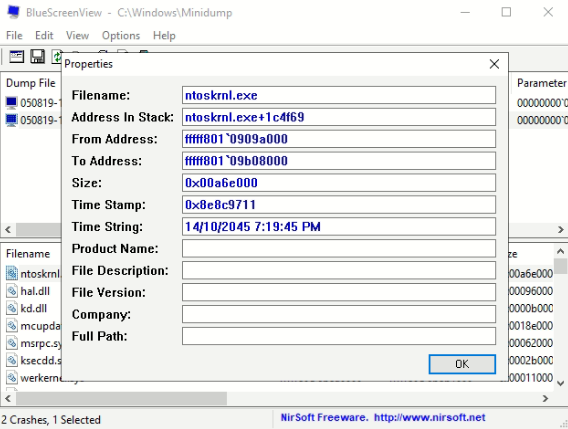The image size is (568, 429).
Task: Open the nirsoft.net link in status bar
Action: click(x=429, y=417)
